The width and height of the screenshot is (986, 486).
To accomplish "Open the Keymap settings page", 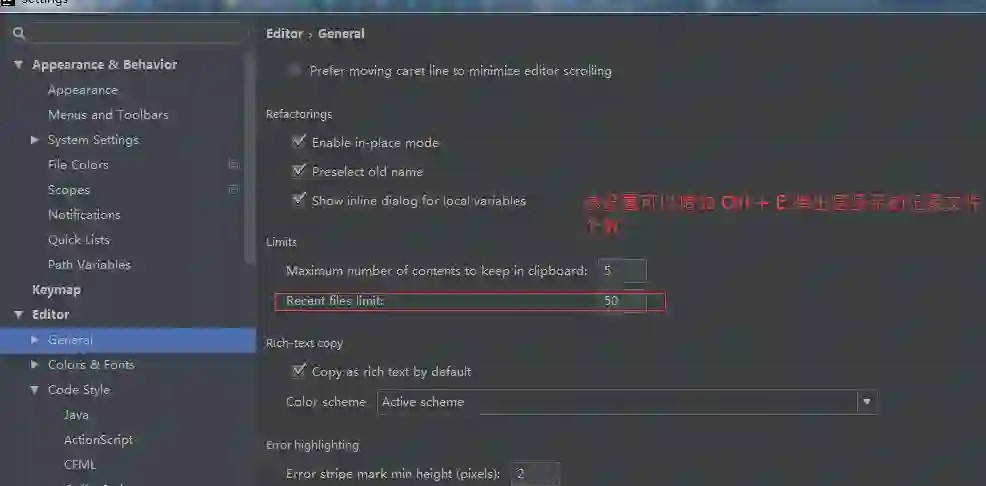I will pyautogui.click(x=57, y=290).
